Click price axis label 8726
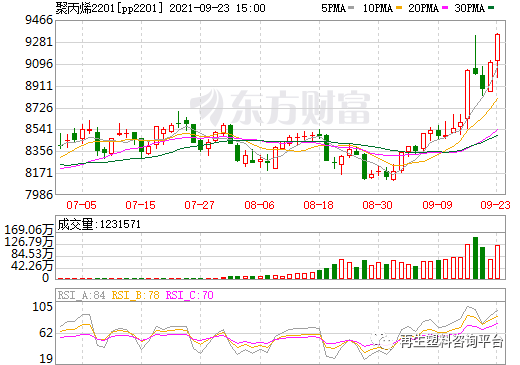520x365 pixels. pyautogui.click(x=39, y=107)
